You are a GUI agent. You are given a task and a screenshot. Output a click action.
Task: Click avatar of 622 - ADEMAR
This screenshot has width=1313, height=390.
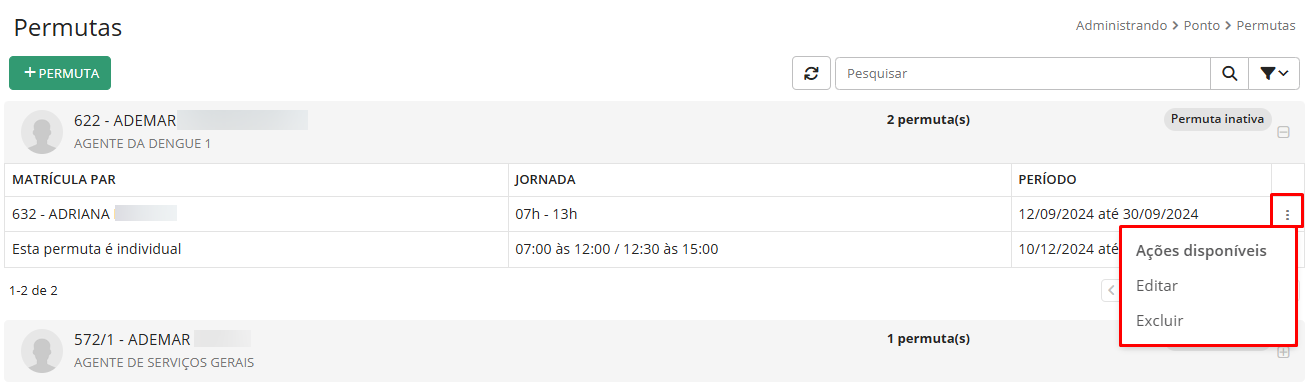point(42,132)
